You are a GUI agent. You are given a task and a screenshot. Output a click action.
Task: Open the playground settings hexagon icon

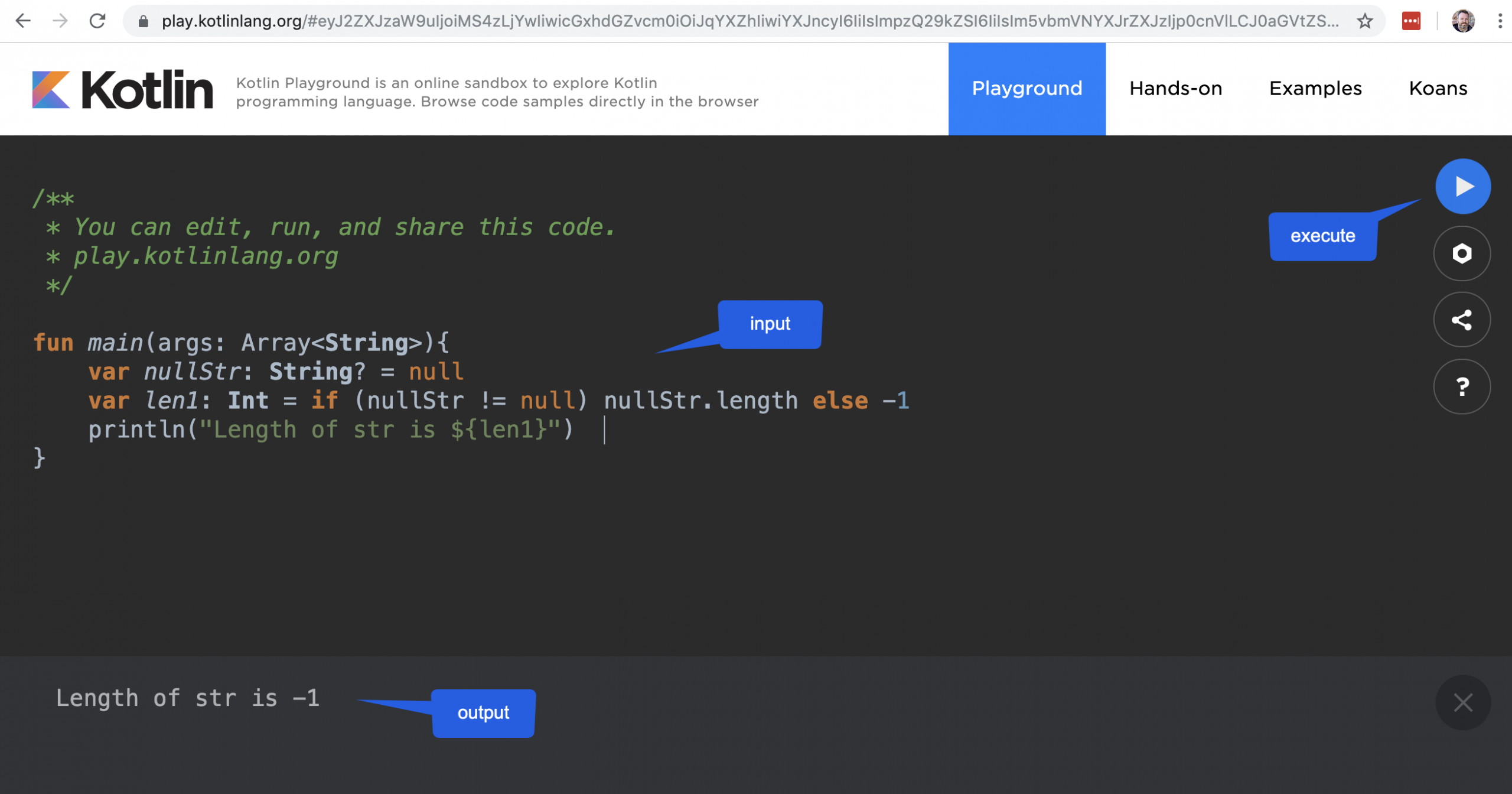point(1461,253)
